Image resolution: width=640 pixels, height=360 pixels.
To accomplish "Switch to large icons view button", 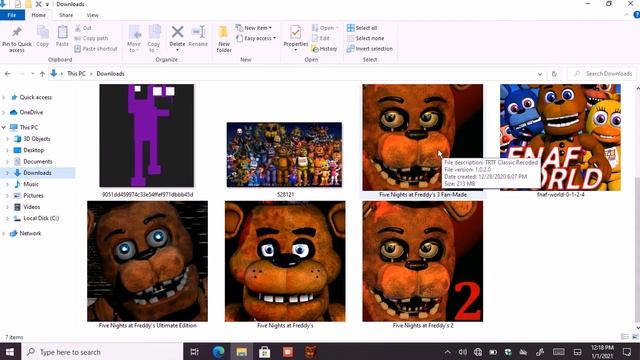I will point(635,337).
